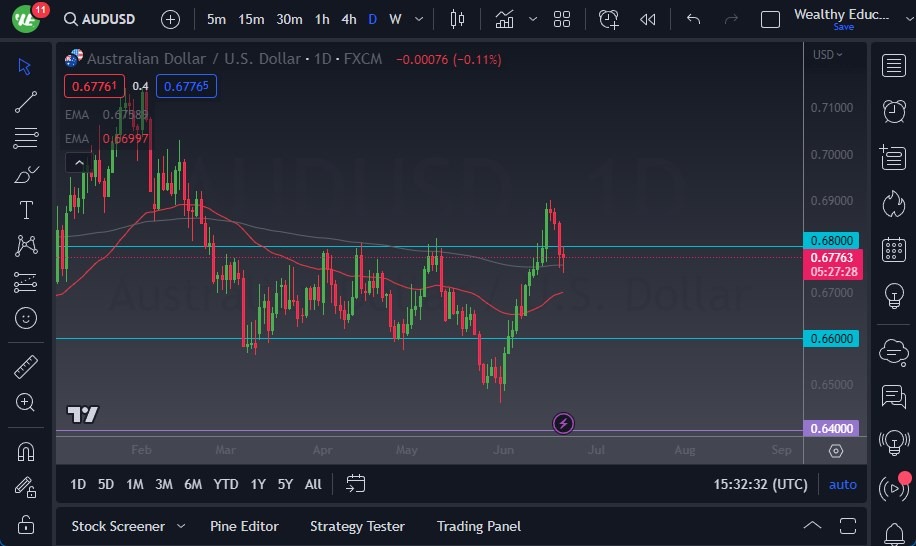Toggle auto scale for price axis
This screenshot has height=546, width=916.
[842, 484]
